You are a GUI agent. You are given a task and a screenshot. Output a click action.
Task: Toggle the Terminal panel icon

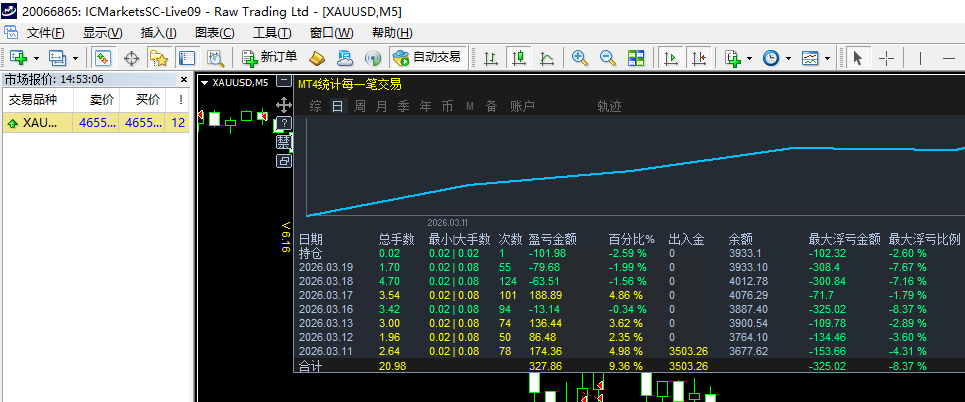186,58
